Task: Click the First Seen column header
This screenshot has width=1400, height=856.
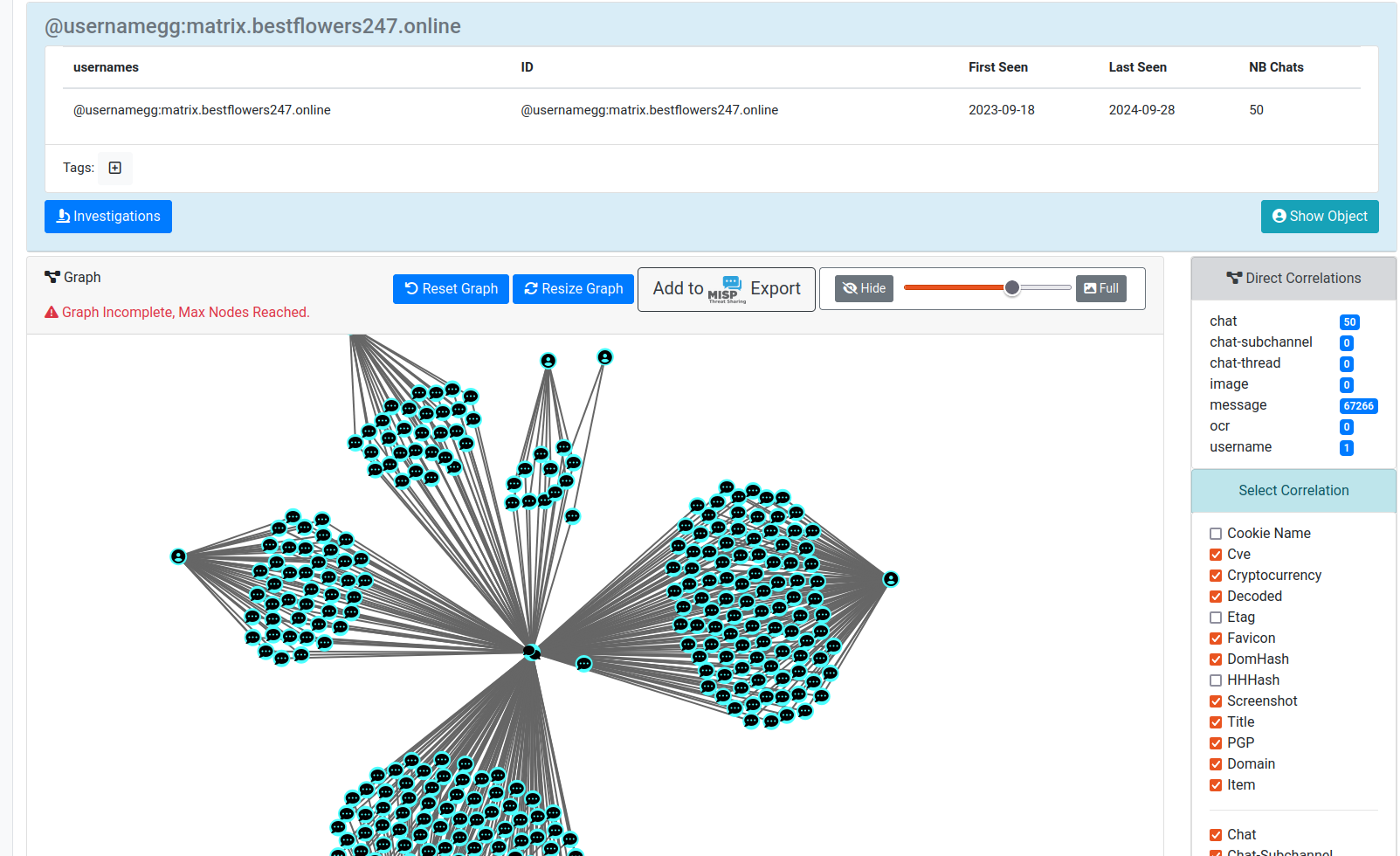Action: tap(998, 67)
